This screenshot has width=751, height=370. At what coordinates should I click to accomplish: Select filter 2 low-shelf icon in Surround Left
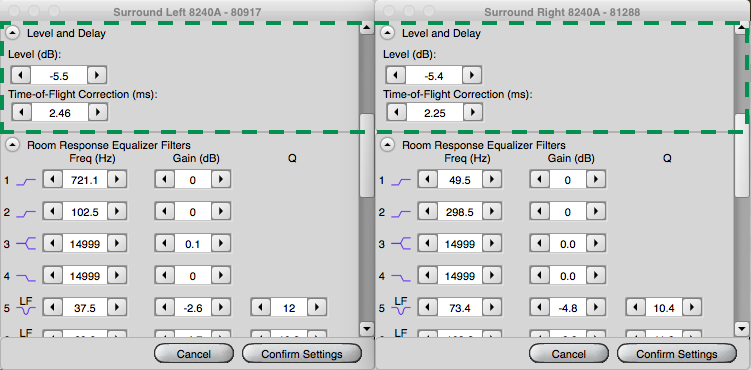(x=26, y=213)
